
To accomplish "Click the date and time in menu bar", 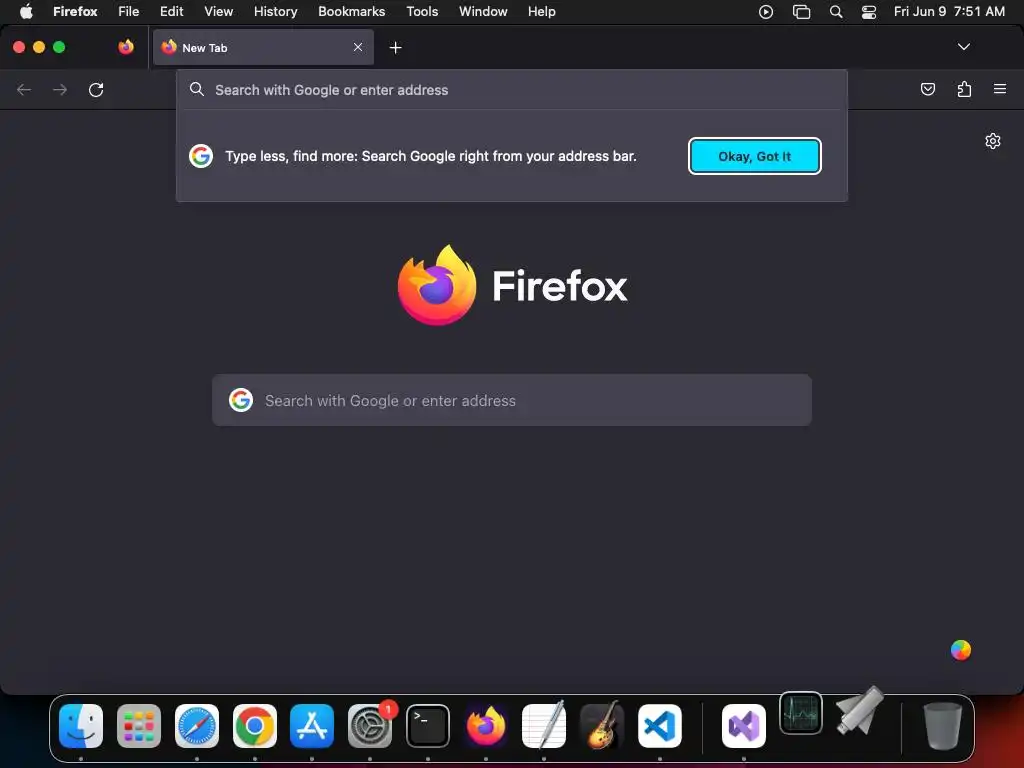I will 949,12.
